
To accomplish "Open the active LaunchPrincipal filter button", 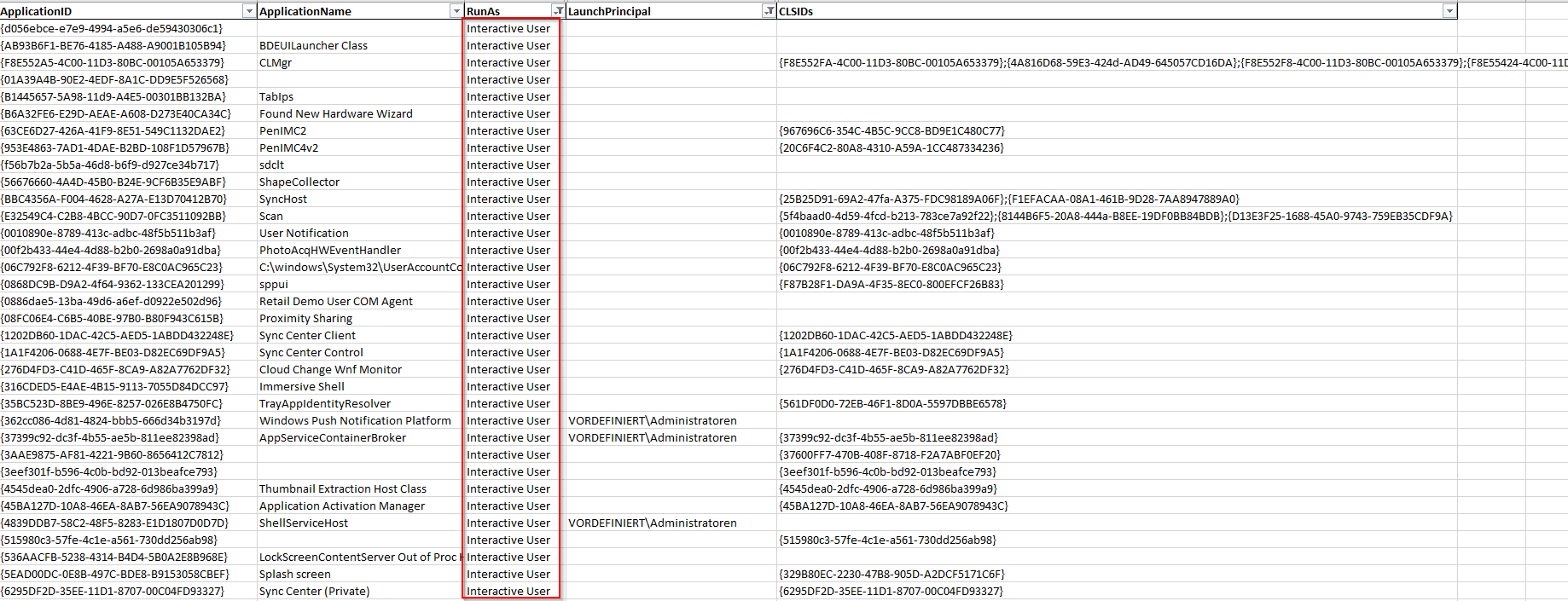I will pyautogui.click(x=769, y=11).
